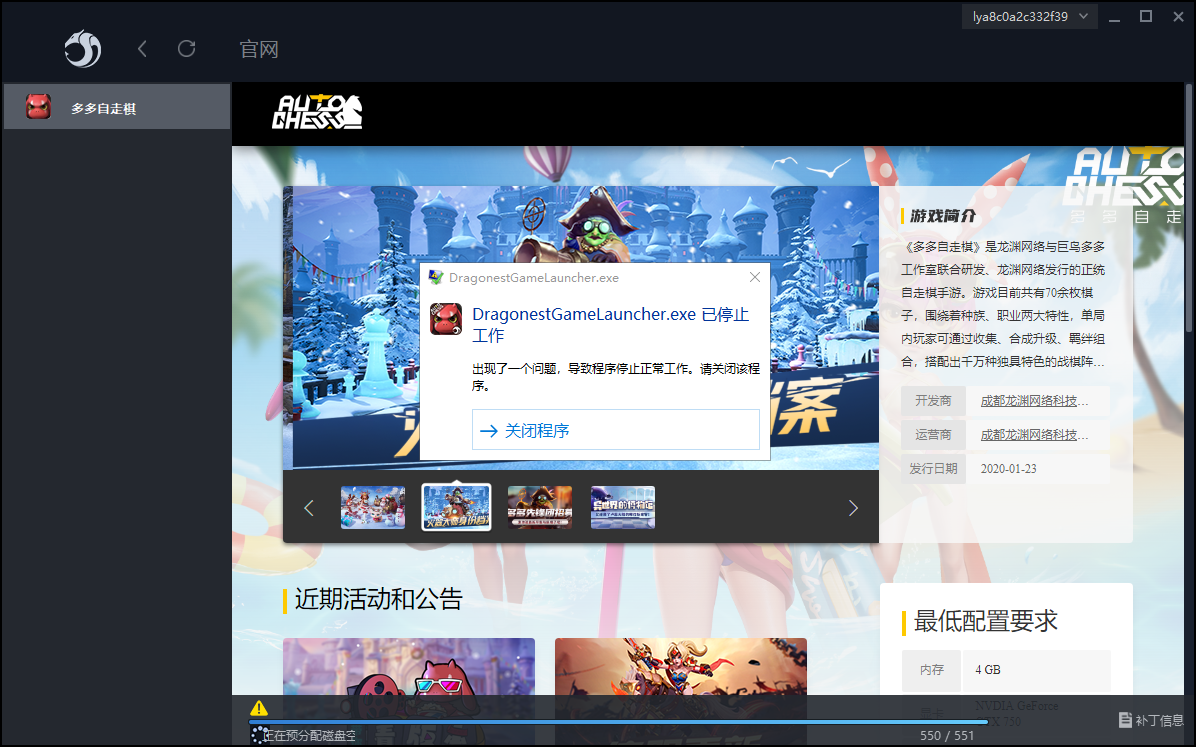Select the third pirate recruitment thumbnail

pyautogui.click(x=540, y=507)
